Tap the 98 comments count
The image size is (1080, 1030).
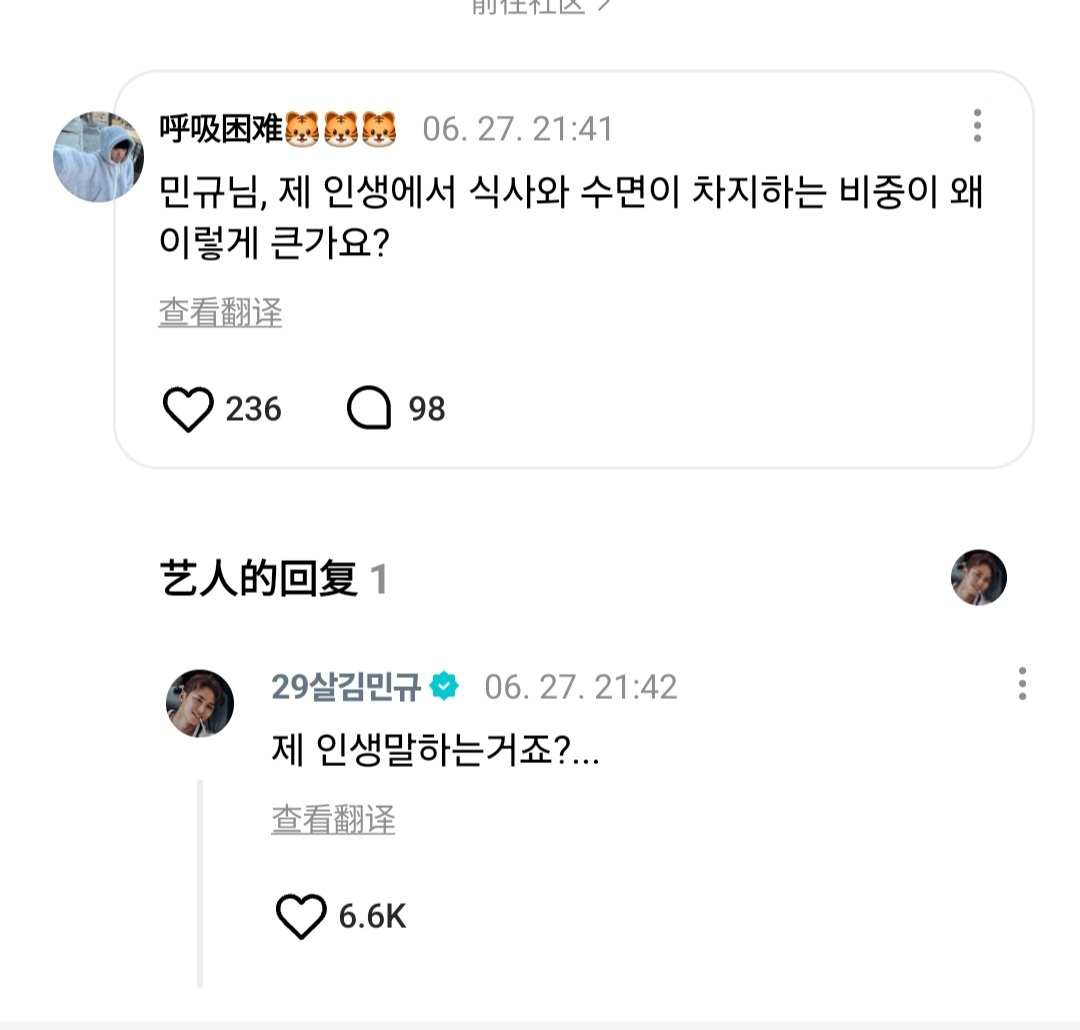click(x=427, y=409)
